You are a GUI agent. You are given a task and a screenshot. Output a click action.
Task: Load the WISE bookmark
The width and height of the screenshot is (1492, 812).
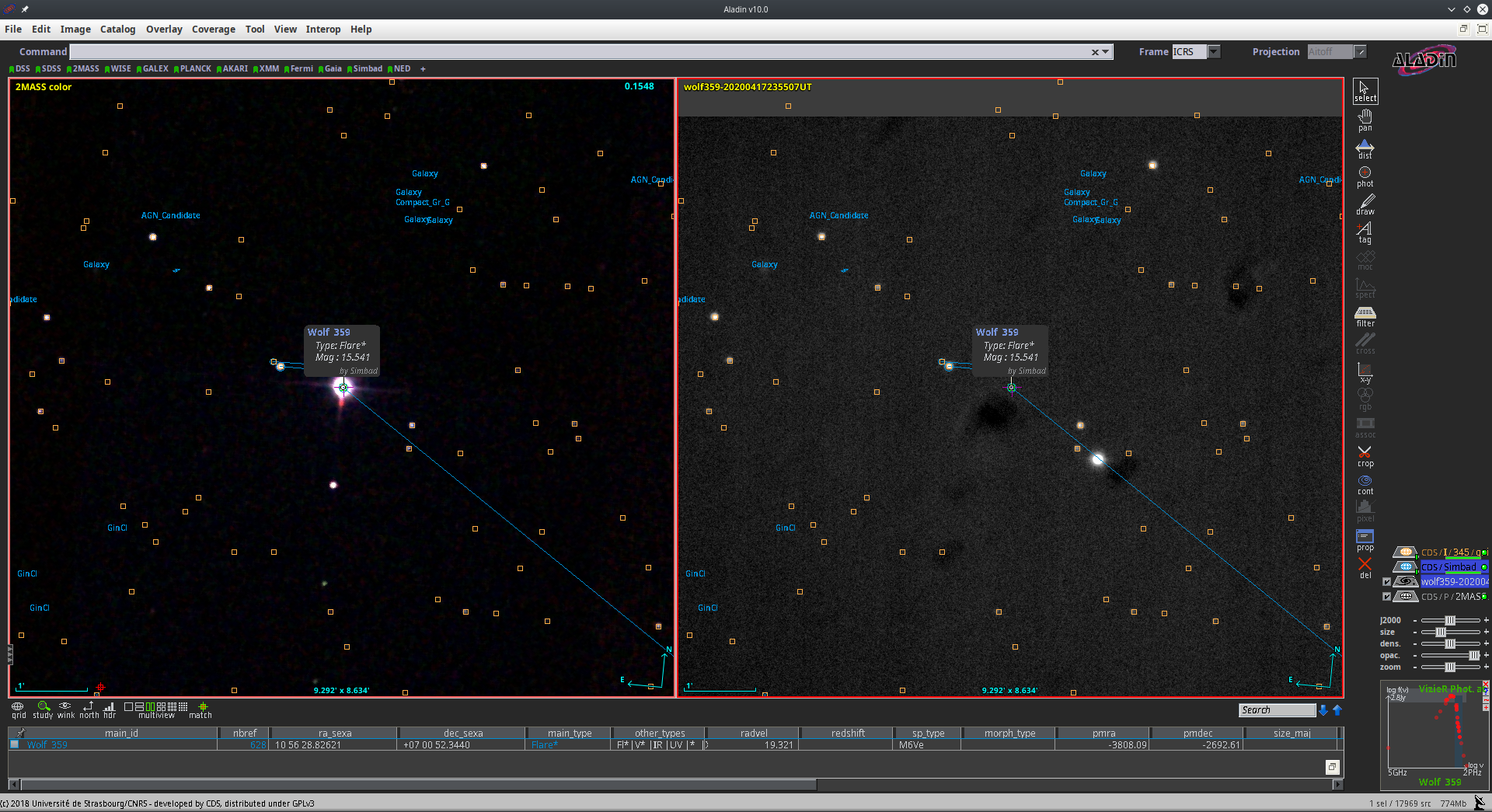point(118,69)
